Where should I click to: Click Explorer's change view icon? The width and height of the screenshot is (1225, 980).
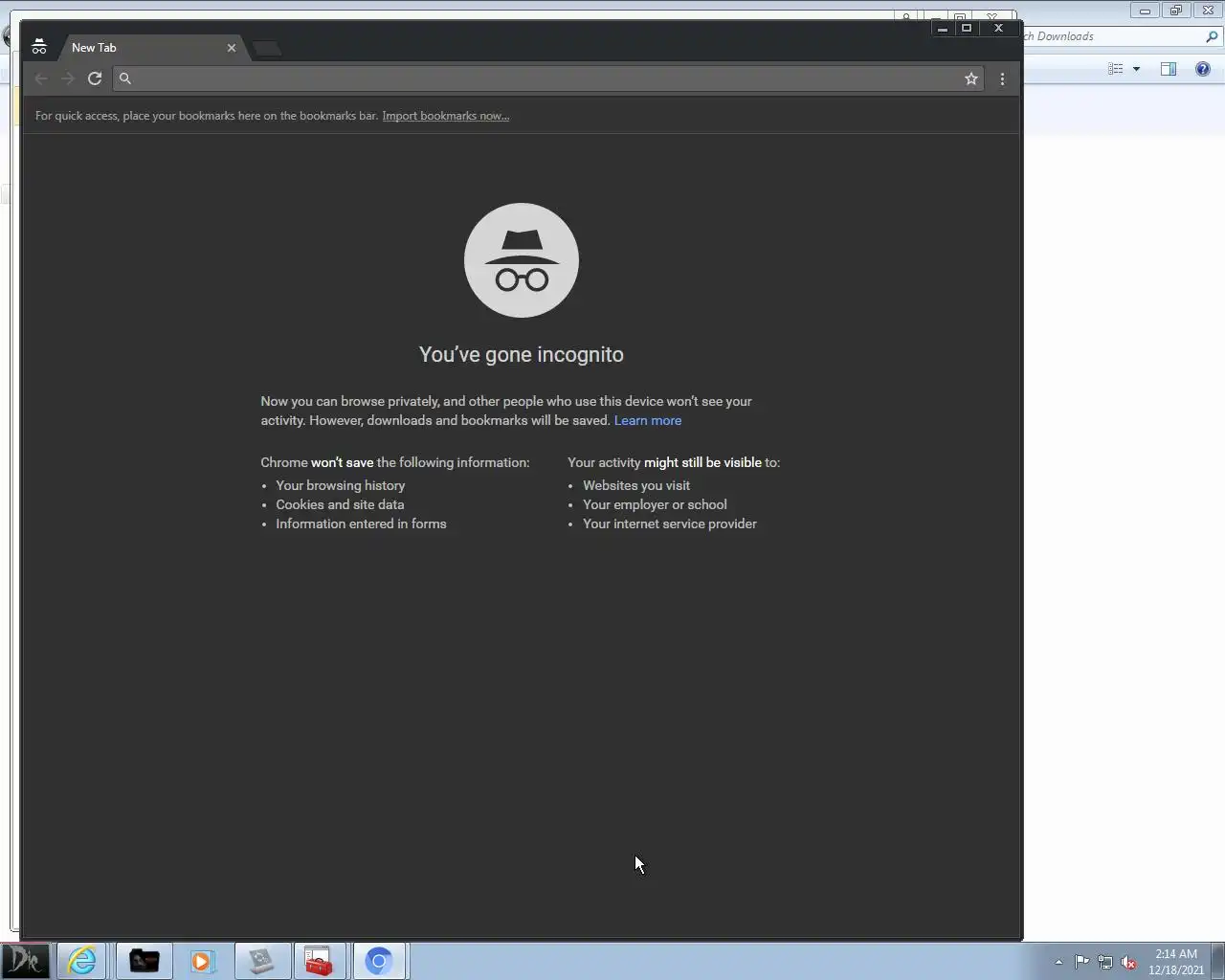(x=1116, y=69)
